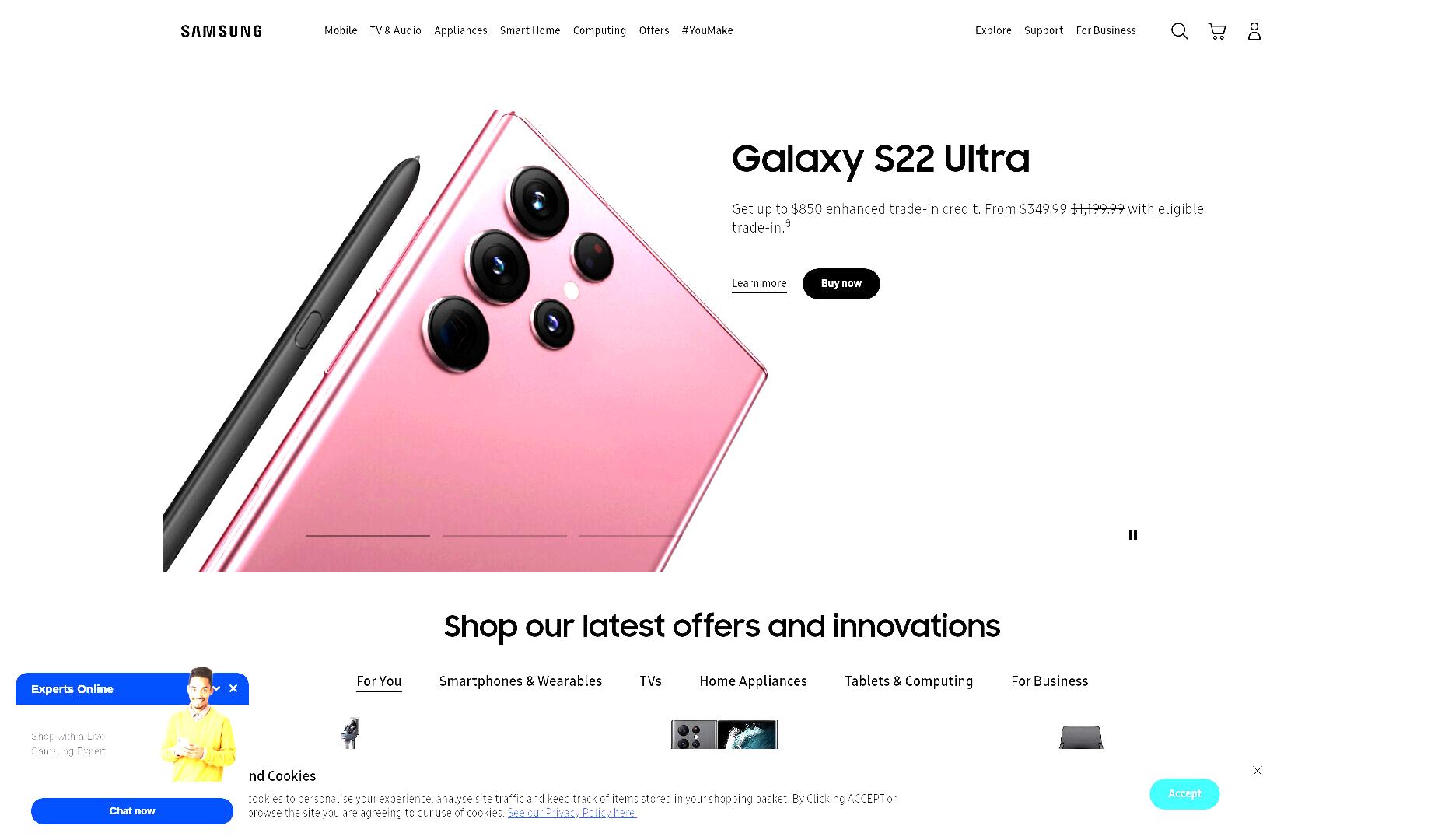Viewport: 1445px width, 840px height.
Task: Expand the Appliances menu
Action: [x=460, y=30]
